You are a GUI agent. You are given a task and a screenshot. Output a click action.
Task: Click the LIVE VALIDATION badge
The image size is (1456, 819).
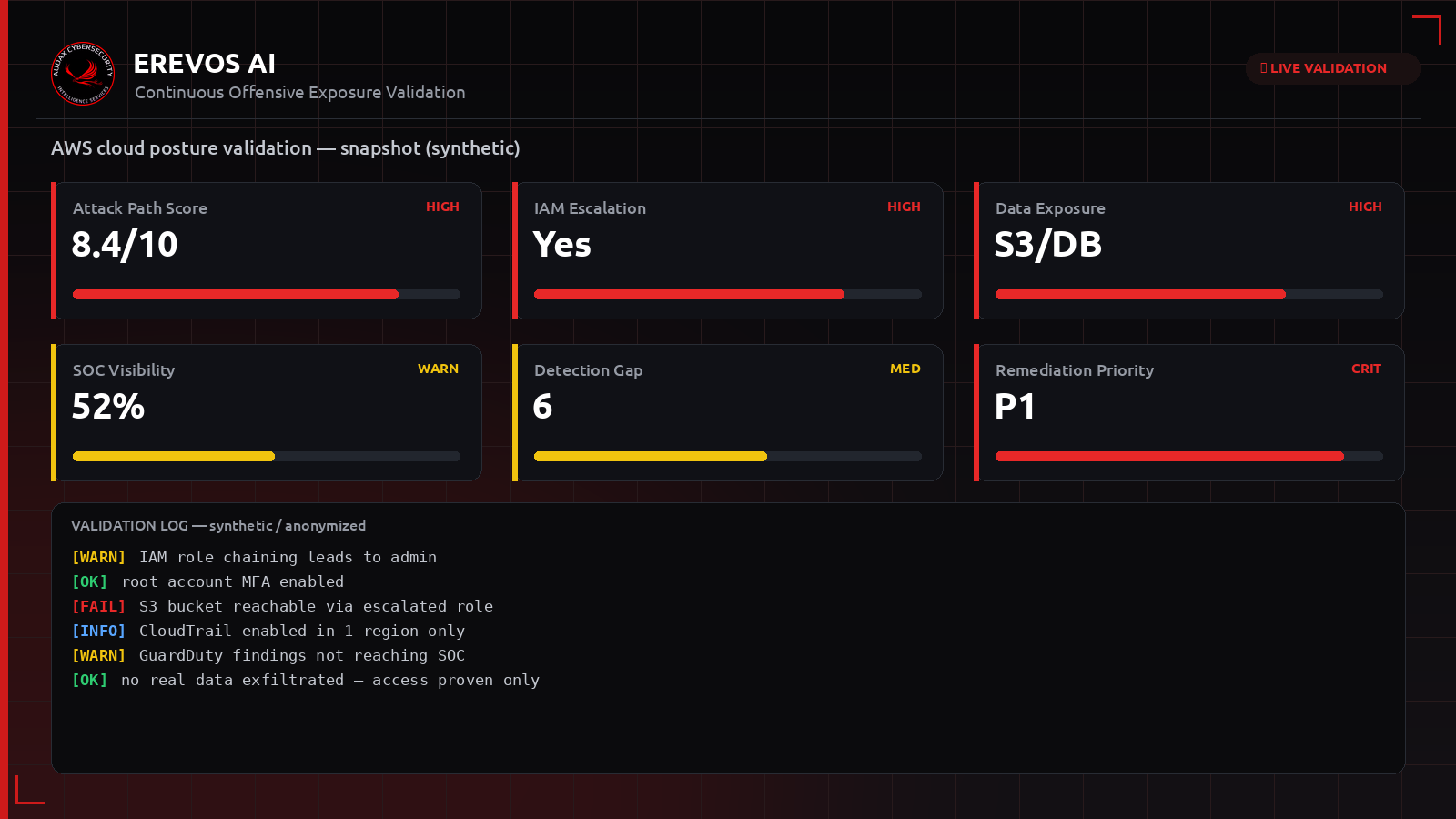(1332, 68)
